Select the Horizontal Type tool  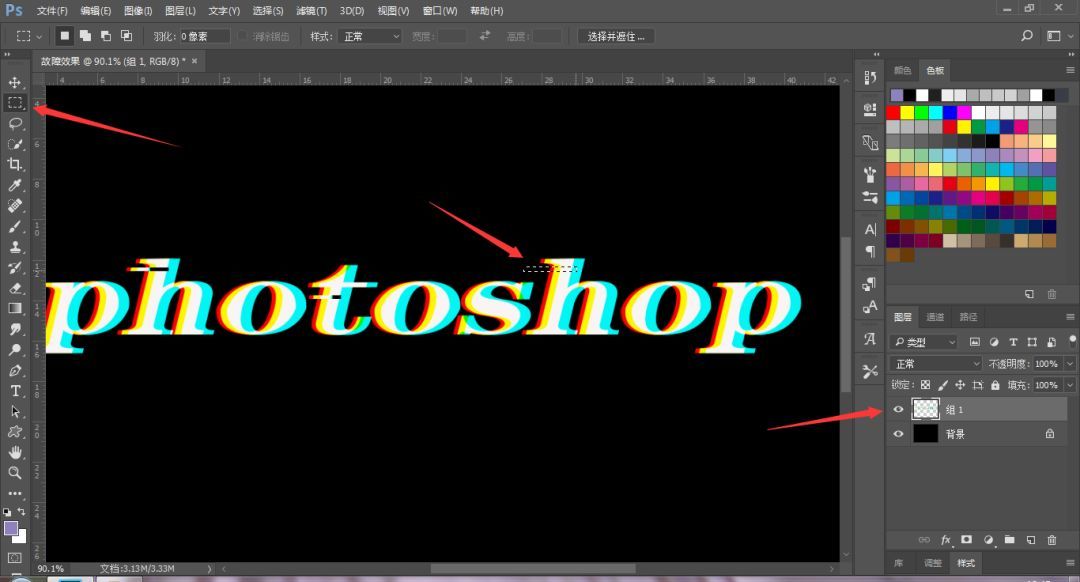[14, 391]
